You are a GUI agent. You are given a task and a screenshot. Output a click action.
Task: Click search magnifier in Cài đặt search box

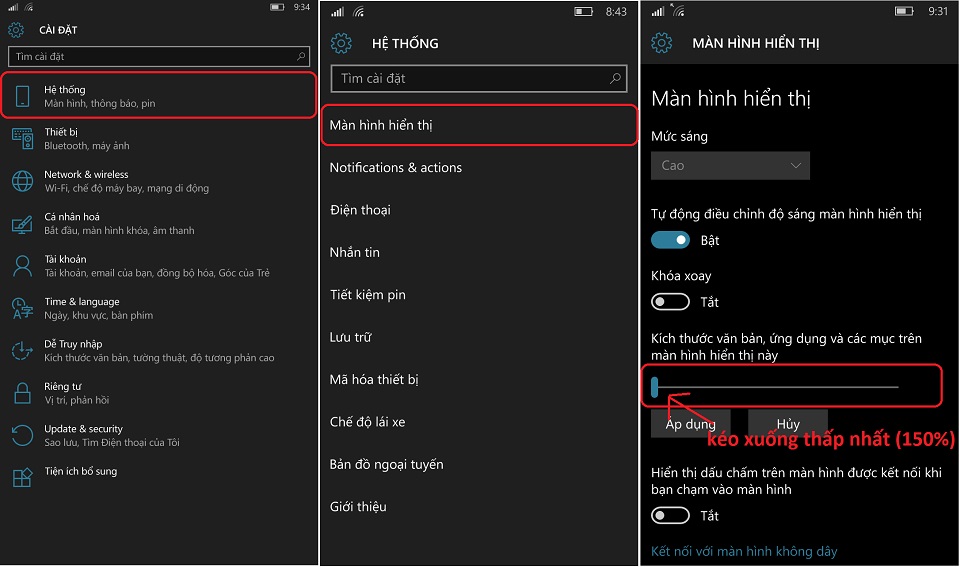click(x=301, y=56)
